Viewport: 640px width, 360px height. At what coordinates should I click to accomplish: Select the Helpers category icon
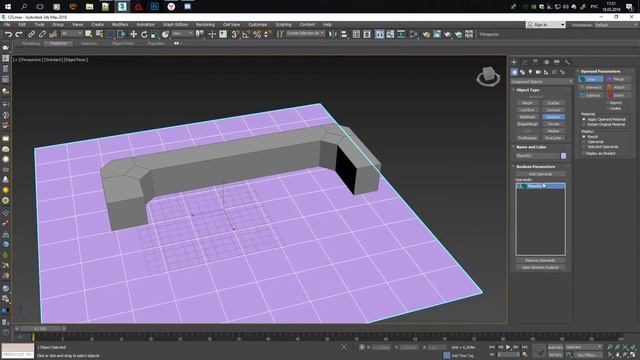pos(546,72)
